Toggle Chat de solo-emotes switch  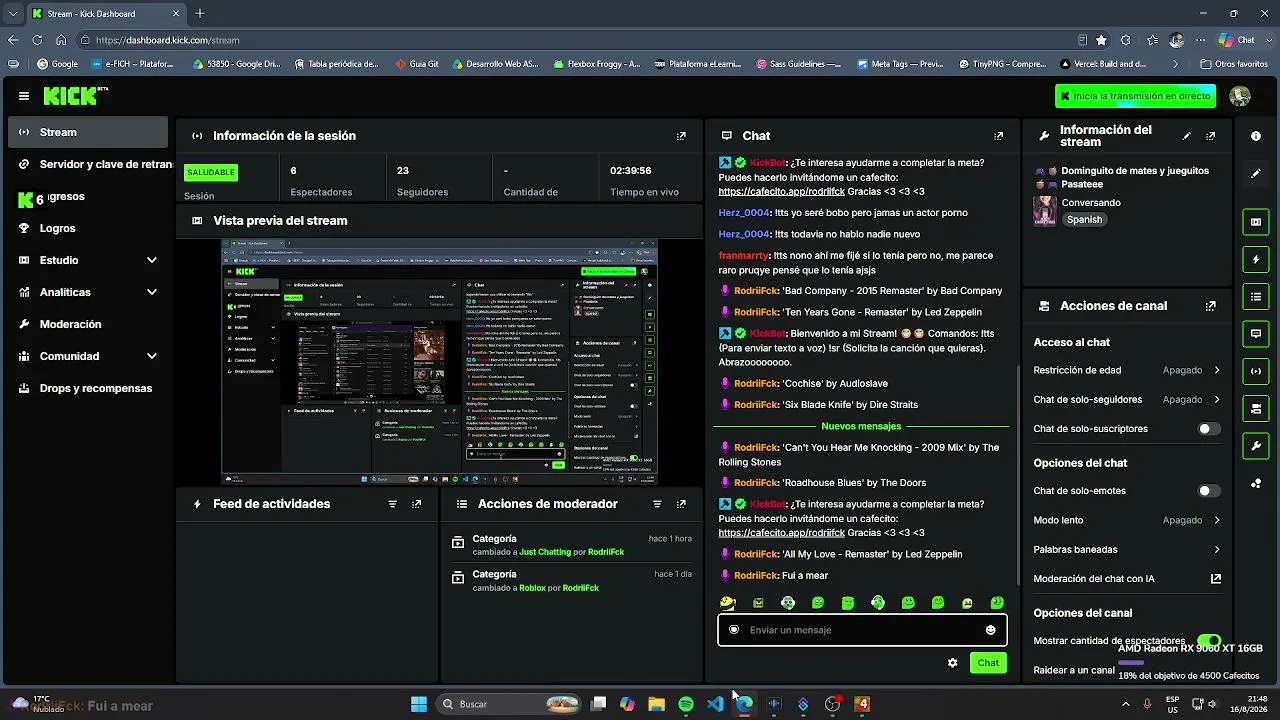tap(1209, 491)
